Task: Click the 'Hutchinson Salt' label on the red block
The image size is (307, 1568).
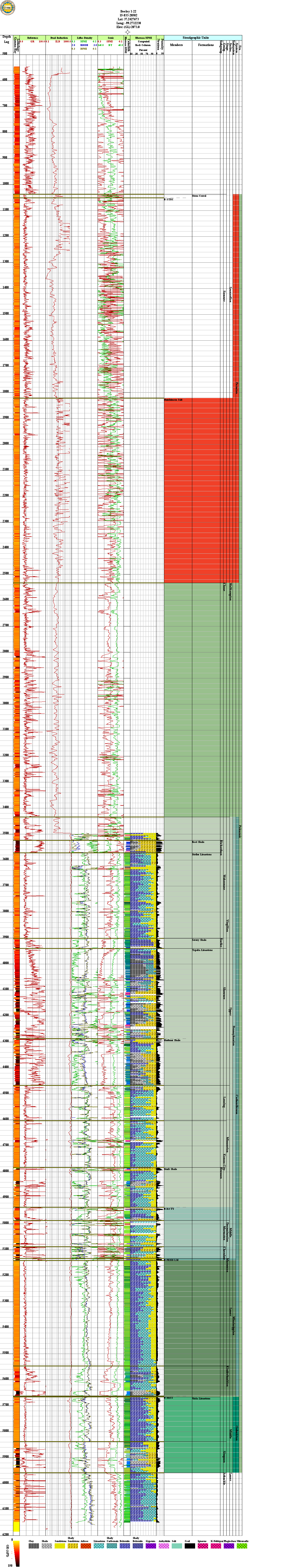Action: point(174,400)
